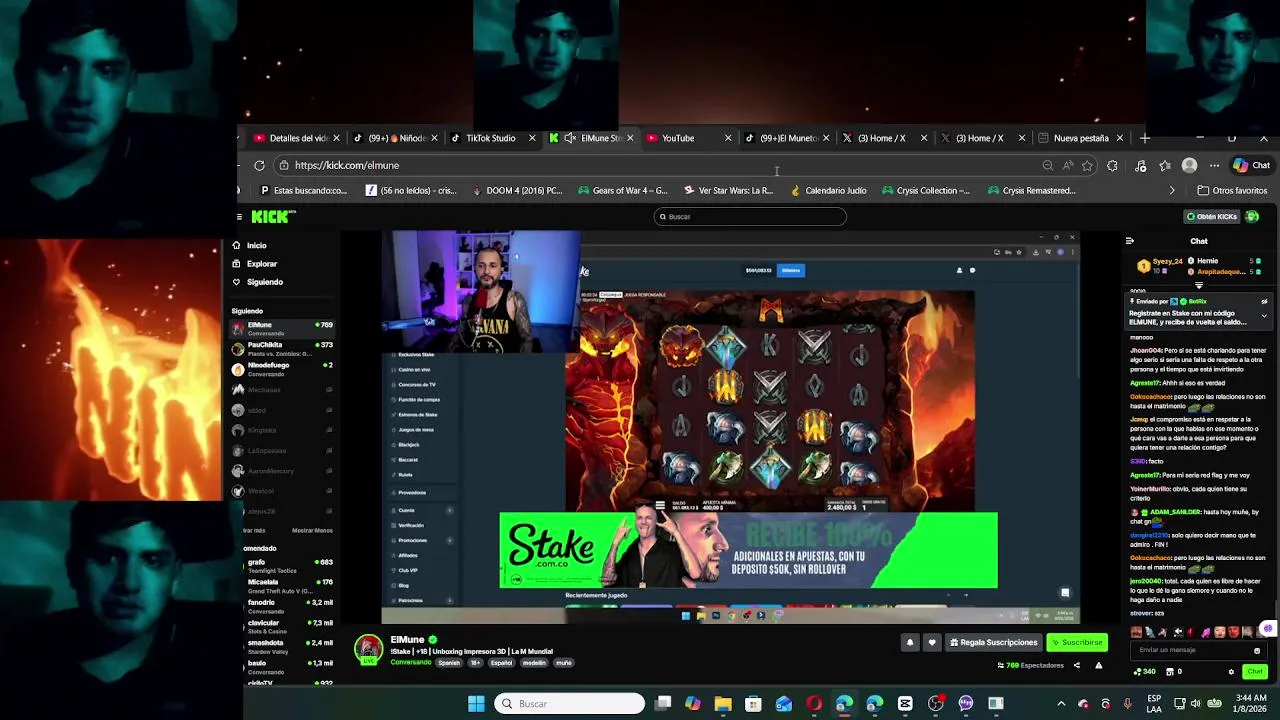
Task: Expand the chat leaderboard chevron
Action: tap(1199, 285)
